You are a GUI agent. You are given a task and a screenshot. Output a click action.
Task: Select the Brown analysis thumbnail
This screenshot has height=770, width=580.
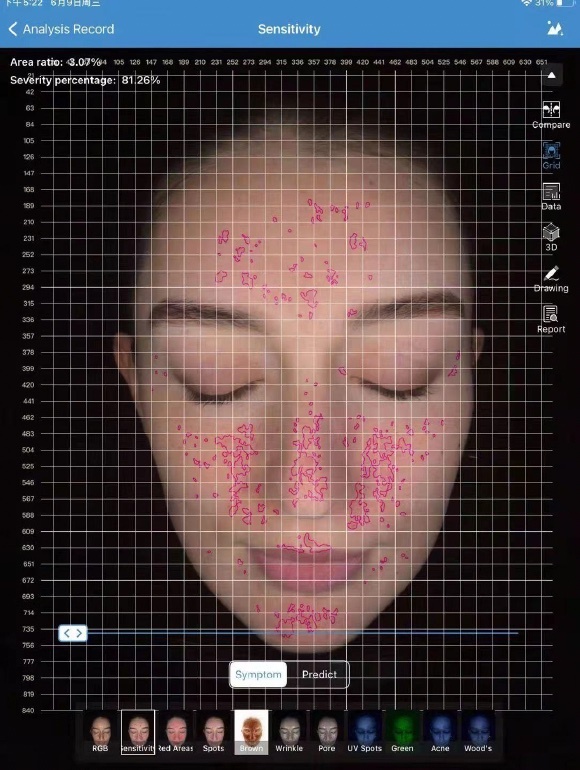(251, 732)
